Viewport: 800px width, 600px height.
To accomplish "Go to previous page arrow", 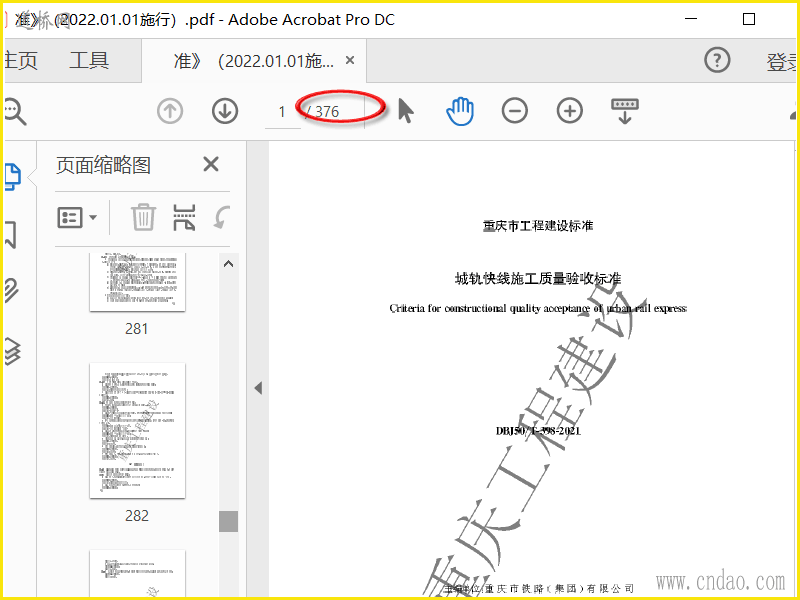I will (170, 111).
